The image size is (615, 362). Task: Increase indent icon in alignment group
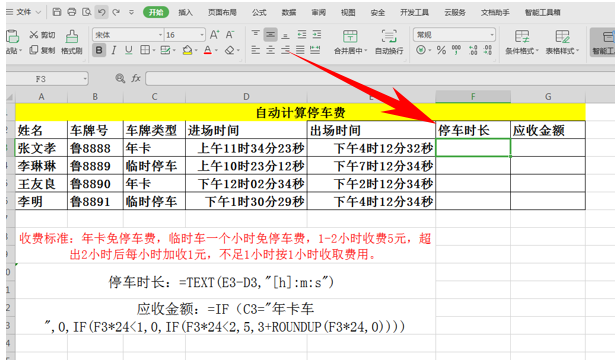[317, 35]
